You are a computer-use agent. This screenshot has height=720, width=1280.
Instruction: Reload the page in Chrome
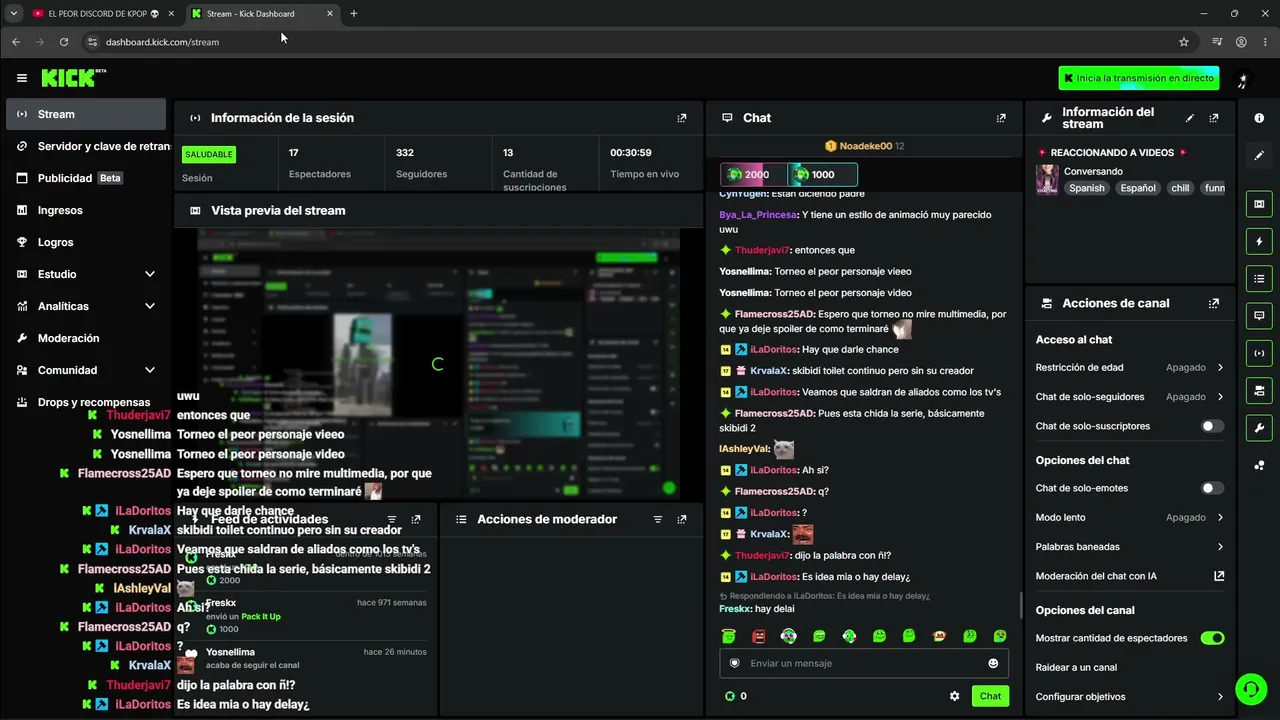click(x=64, y=42)
